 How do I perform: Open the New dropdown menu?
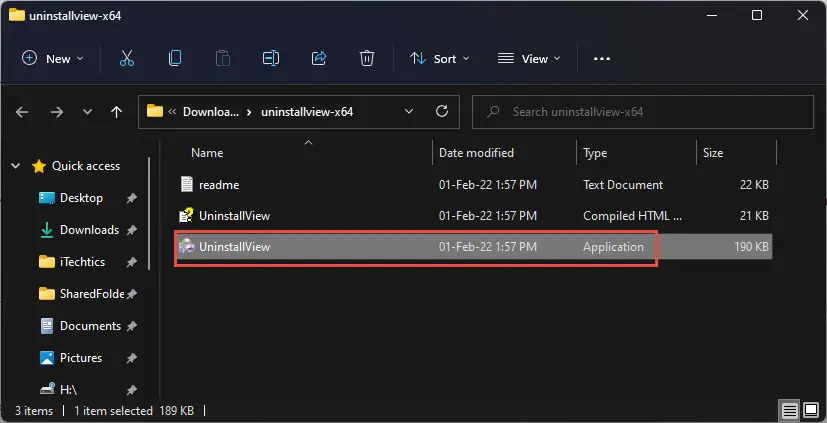click(x=52, y=59)
